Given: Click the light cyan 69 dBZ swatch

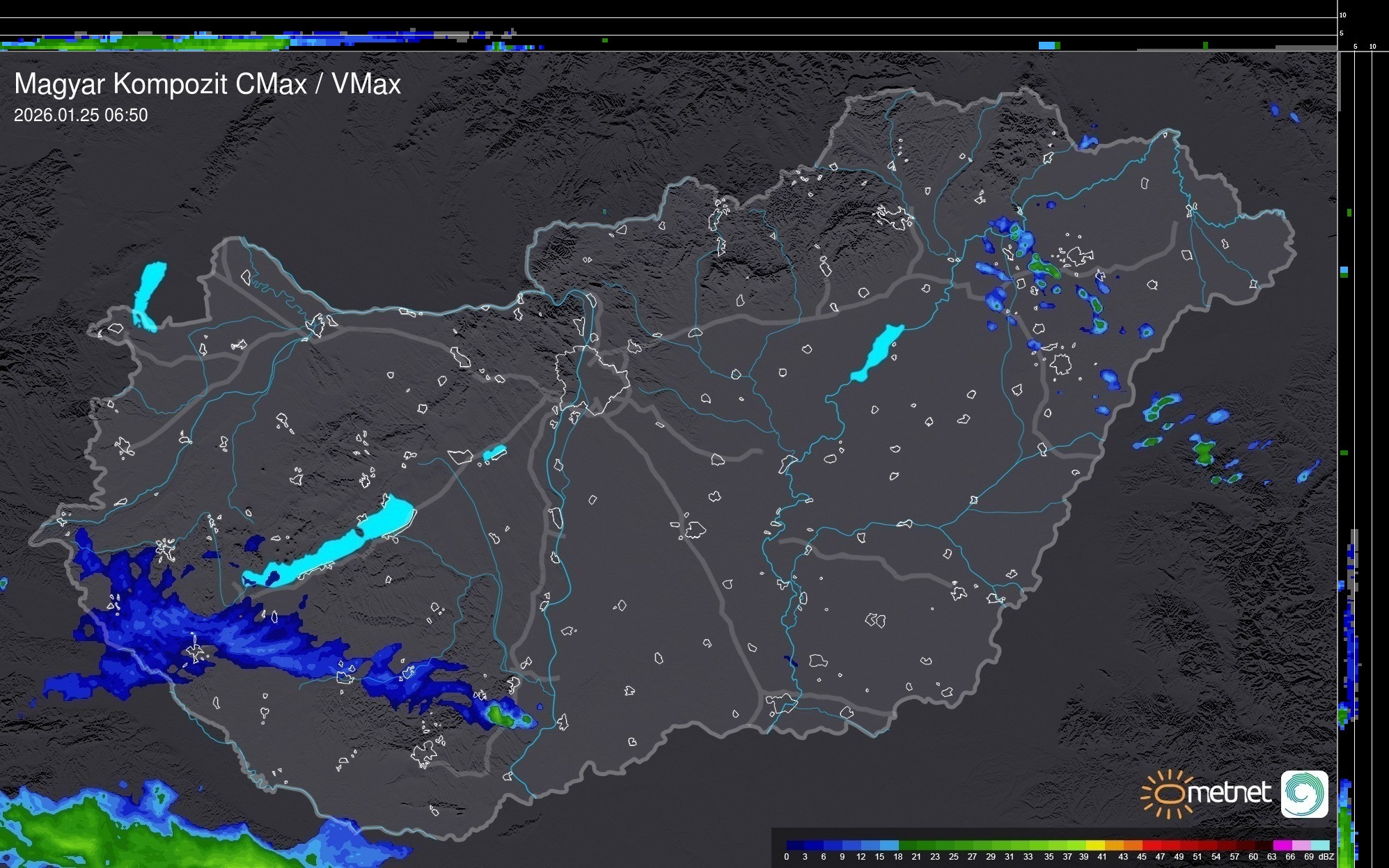Looking at the screenshot, I should [1319, 845].
